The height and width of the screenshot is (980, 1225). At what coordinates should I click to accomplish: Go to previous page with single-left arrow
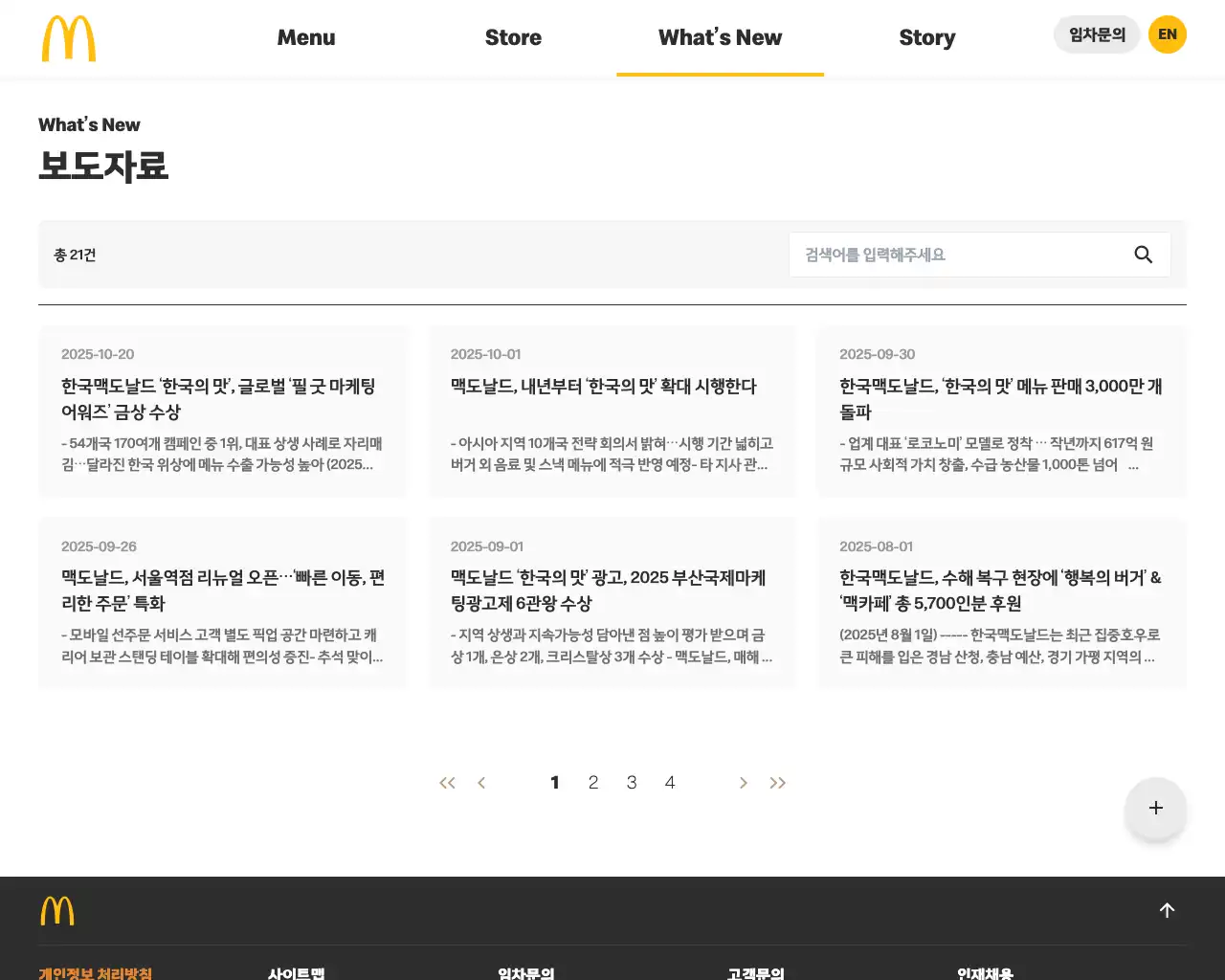pos(481,783)
